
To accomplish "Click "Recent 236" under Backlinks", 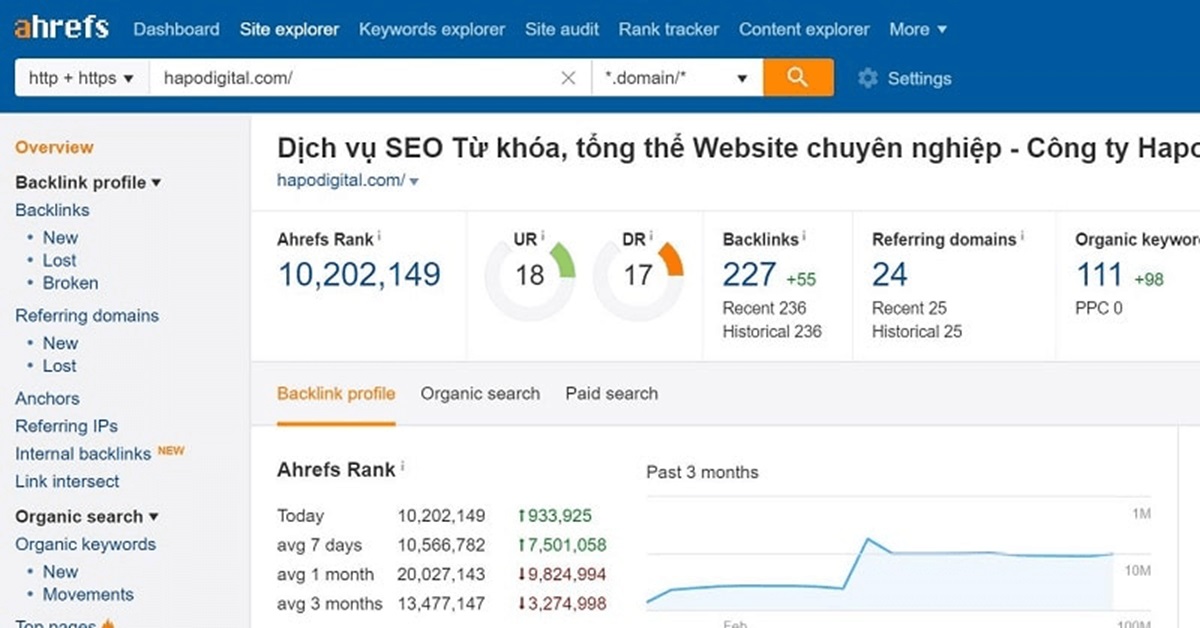I will pyautogui.click(x=764, y=308).
